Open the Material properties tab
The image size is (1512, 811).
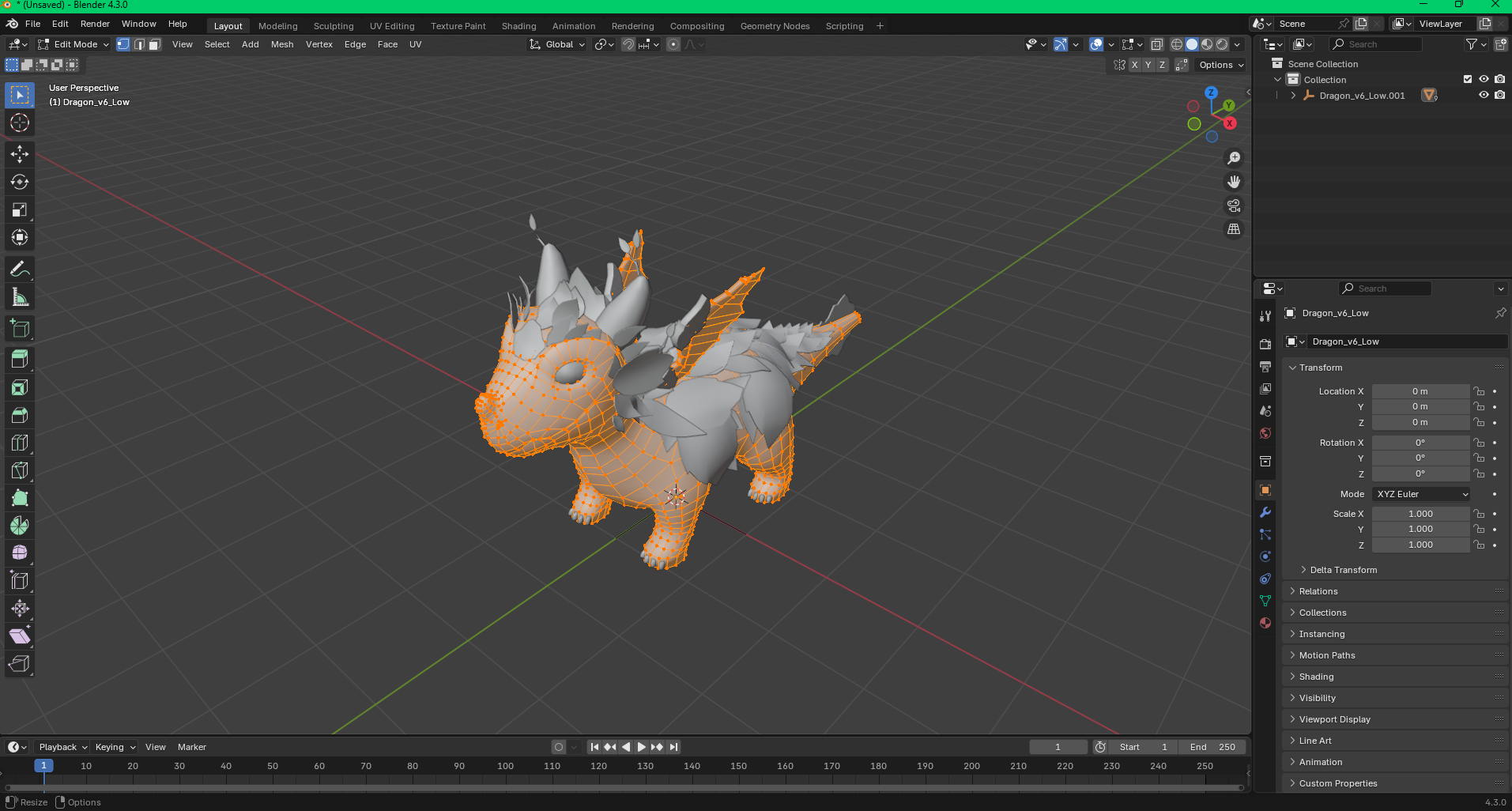coord(1265,623)
